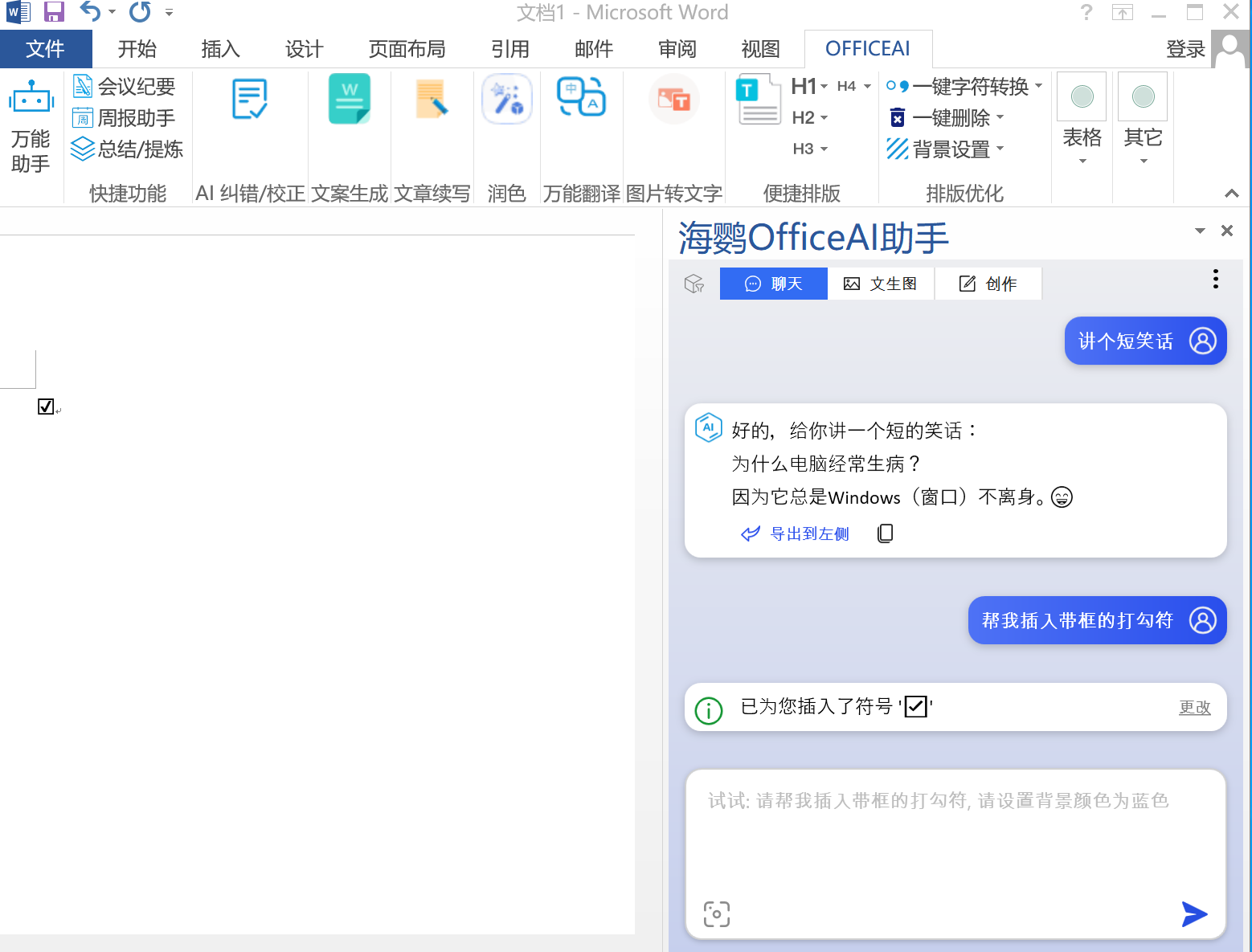The height and width of the screenshot is (952, 1252).
Task: Click the 便捷排版 document layout icon
Action: point(759,100)
